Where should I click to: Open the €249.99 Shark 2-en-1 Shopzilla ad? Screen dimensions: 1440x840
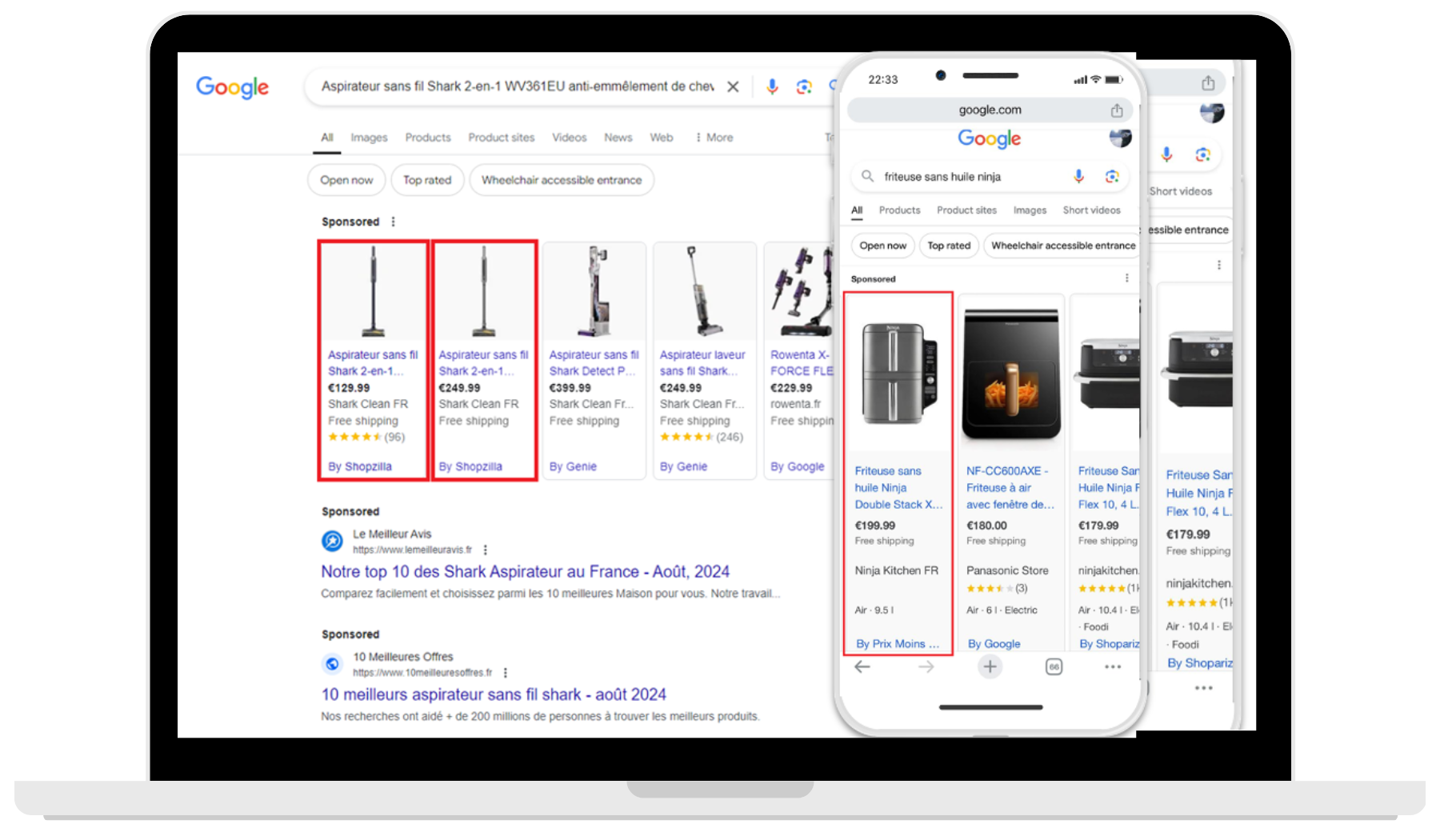484,360
